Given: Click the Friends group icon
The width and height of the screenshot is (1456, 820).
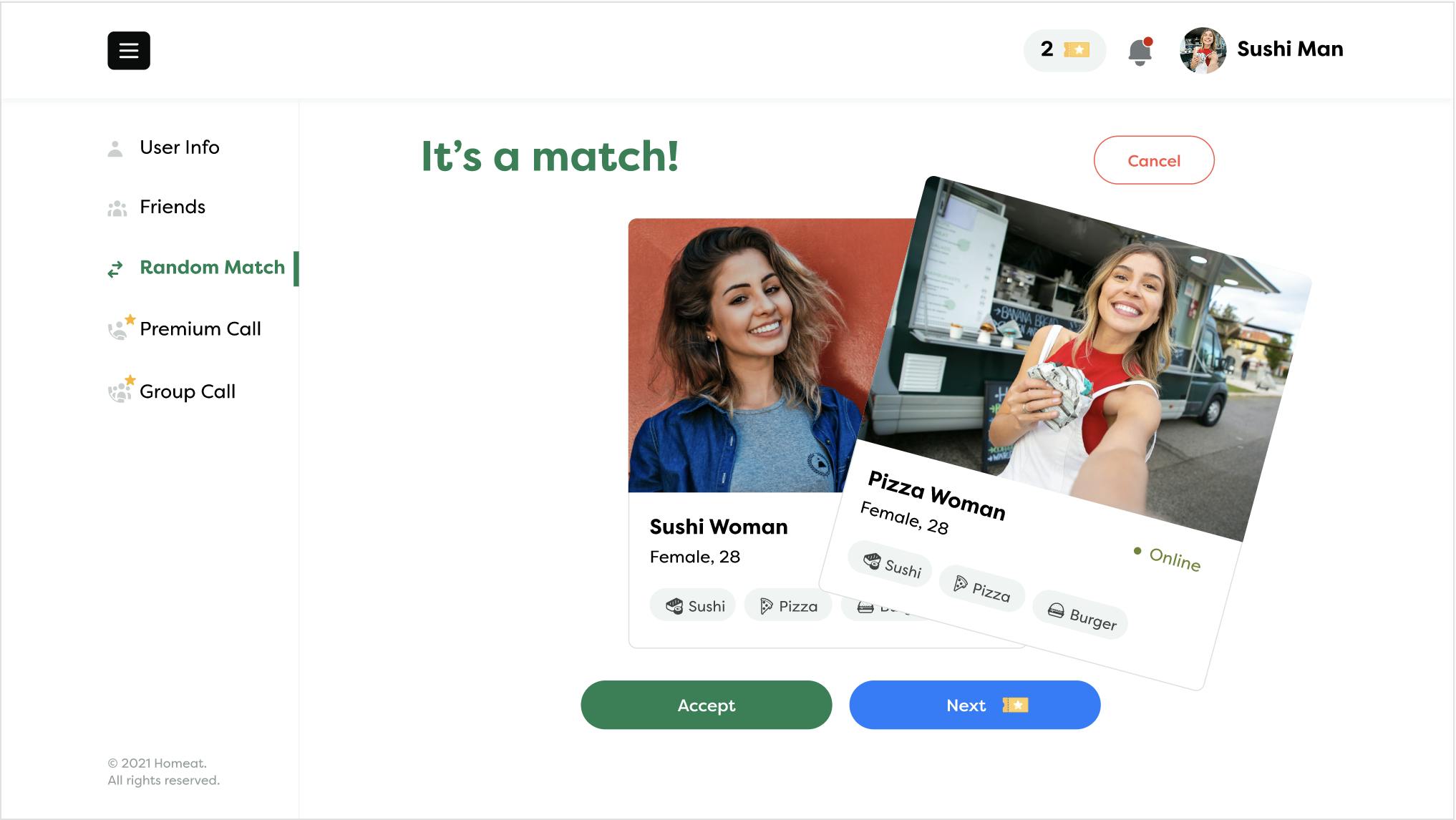Looking at the screenshot, I should [117, 208].
